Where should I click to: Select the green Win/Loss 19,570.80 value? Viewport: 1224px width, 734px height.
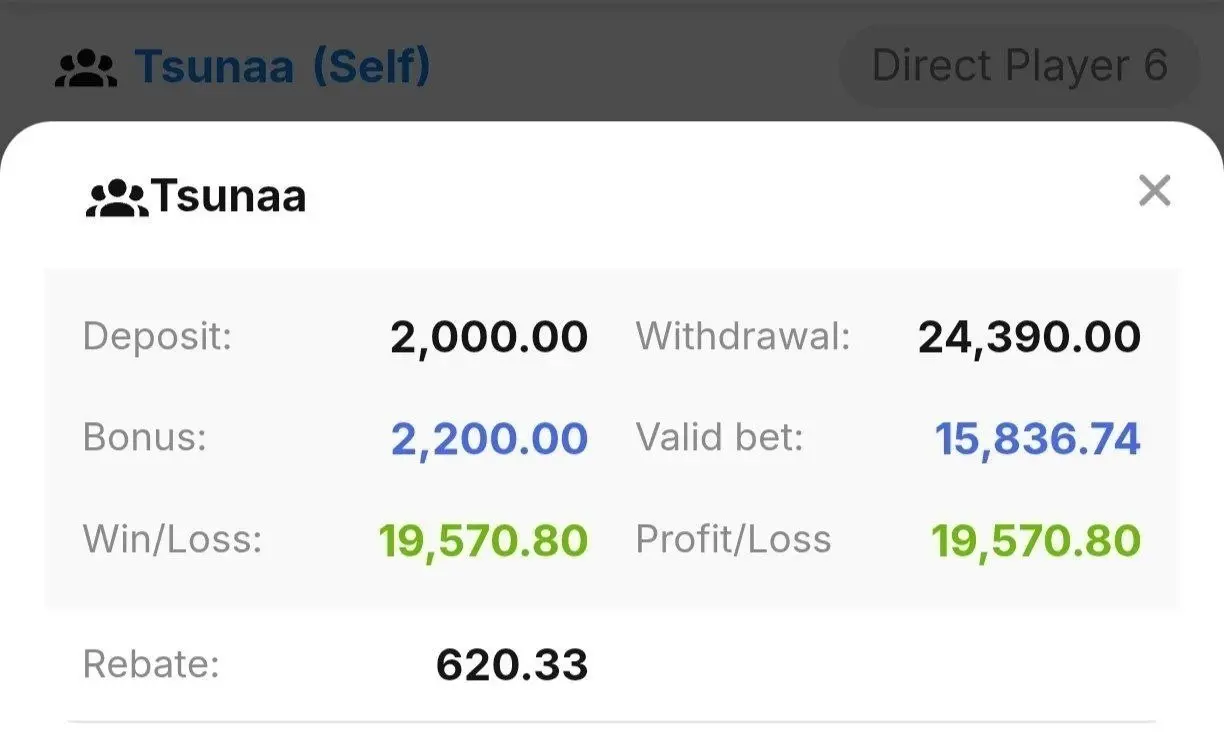click(483, 541)
